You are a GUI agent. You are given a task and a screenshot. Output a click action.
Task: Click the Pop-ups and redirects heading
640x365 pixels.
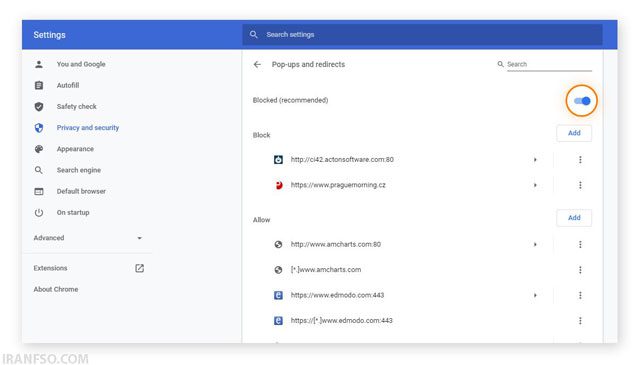(308, 65)
